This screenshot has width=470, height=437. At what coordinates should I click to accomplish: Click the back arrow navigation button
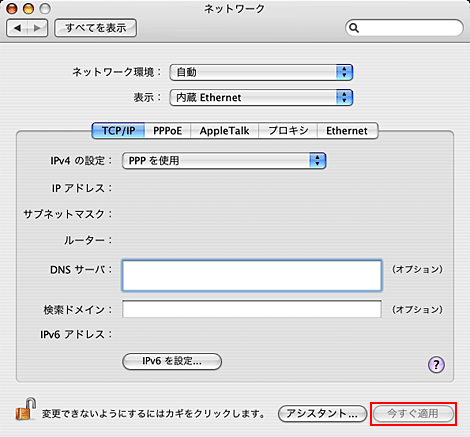tap(17, 28)
